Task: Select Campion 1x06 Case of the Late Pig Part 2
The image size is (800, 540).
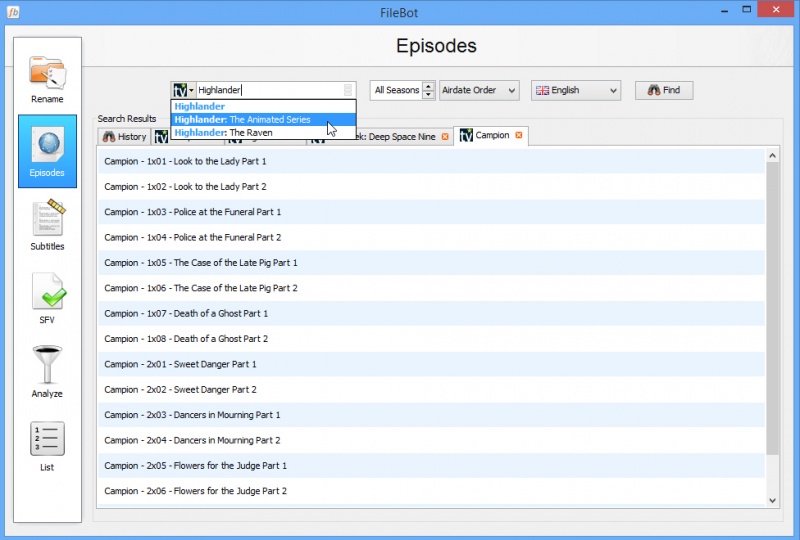Action: coord(431,288)
